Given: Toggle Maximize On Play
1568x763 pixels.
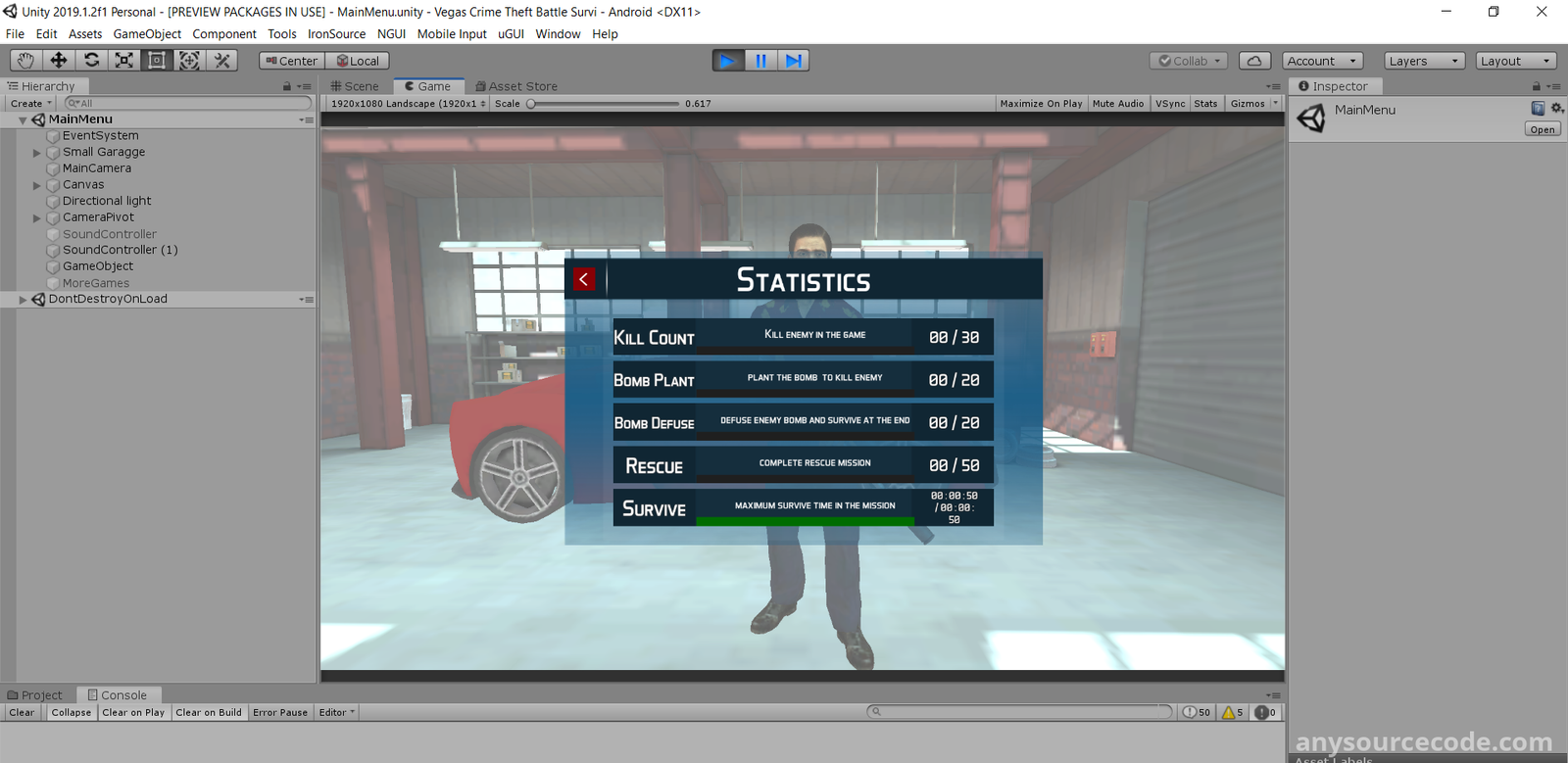Looking at the screenshot, I should (x=1041, y=104).
